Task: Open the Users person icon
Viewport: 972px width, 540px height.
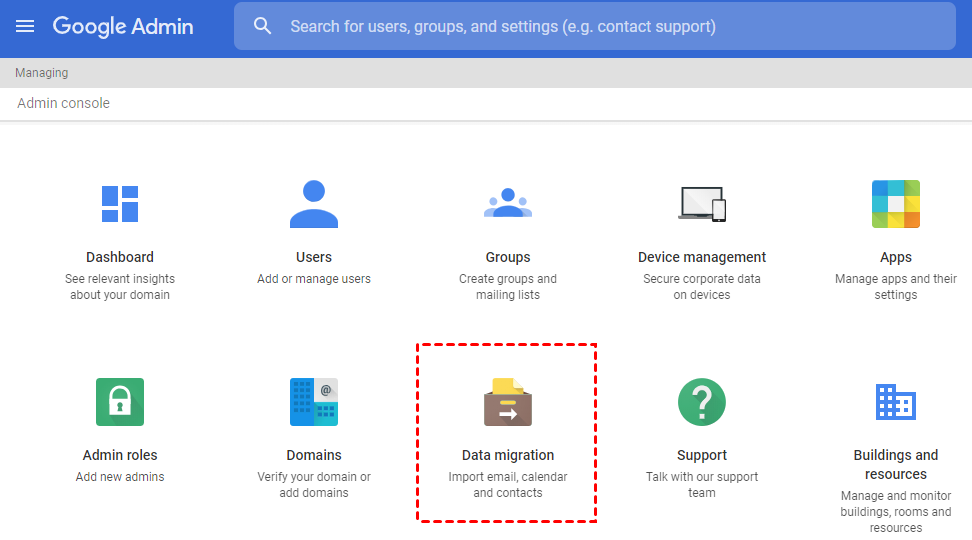Action: click(x=314, y=204)
